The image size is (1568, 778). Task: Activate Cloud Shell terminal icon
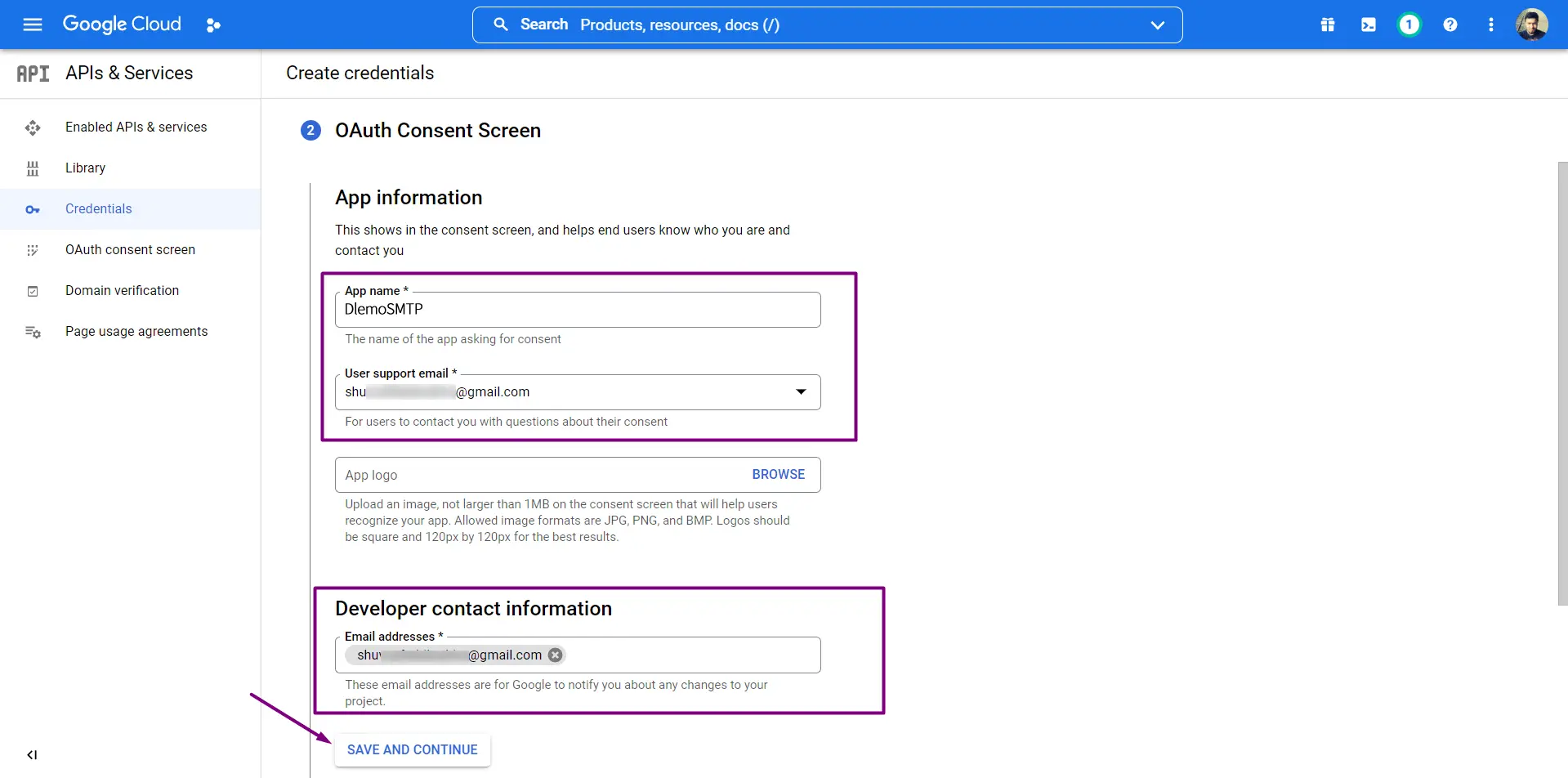point(1369,25)
